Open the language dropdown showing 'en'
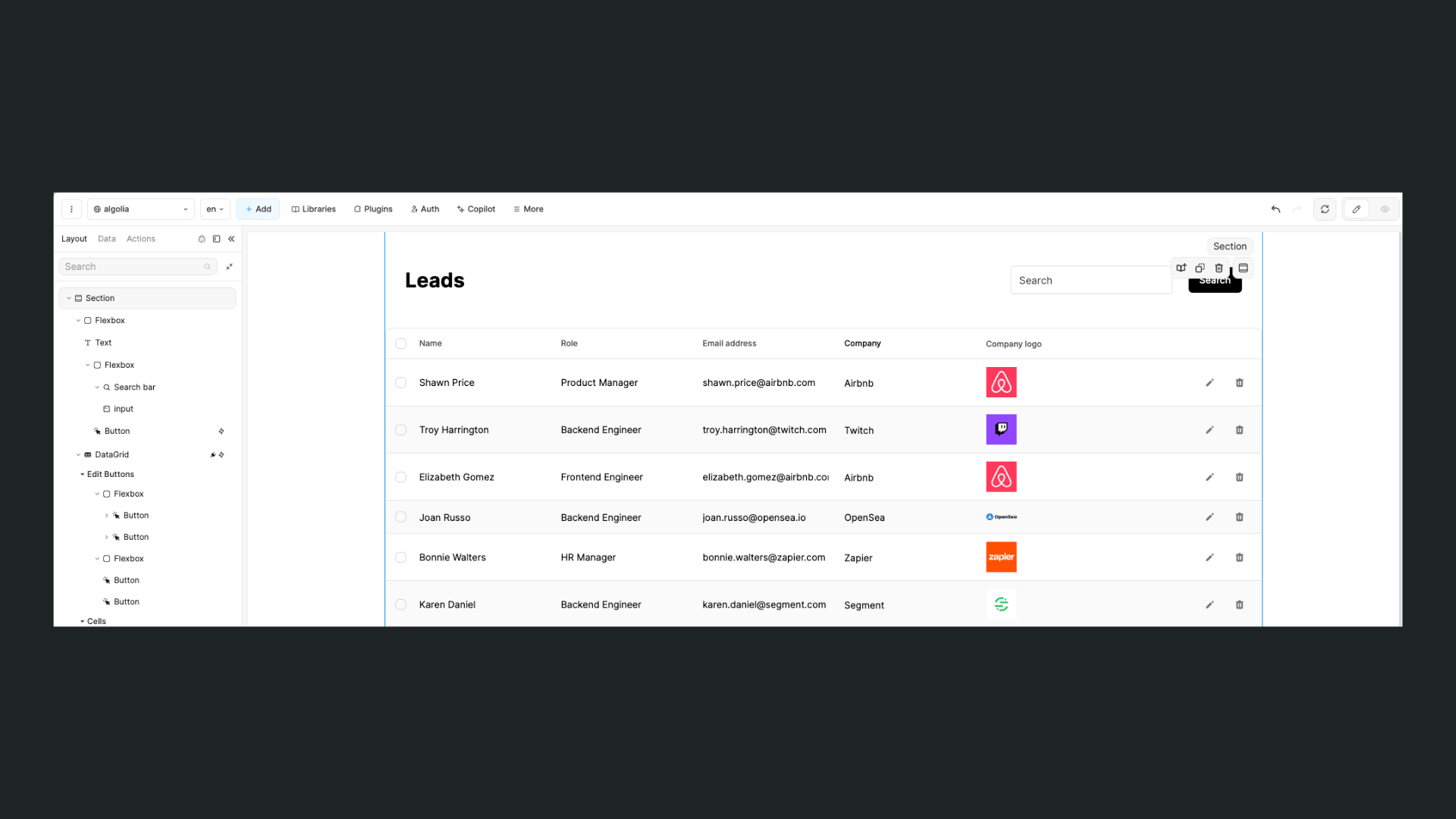Screen dimensions: 1456x819 [215, 209]
